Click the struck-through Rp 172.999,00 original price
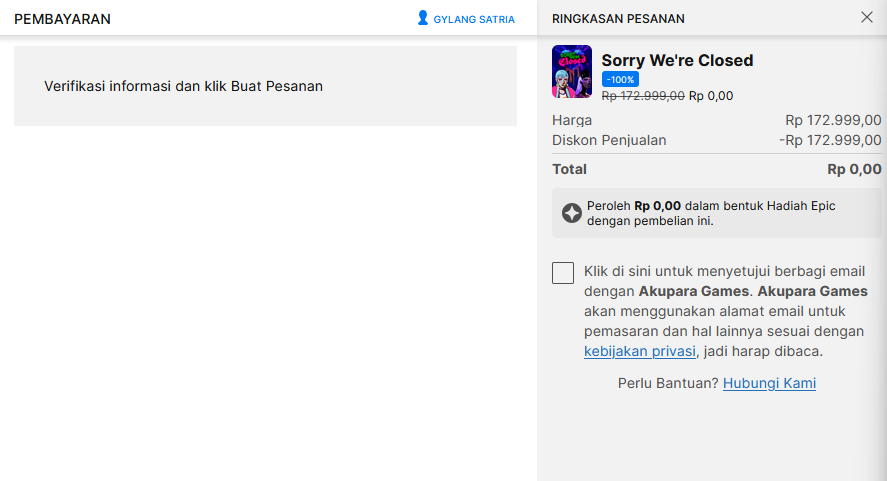 [x=643, y=96]
